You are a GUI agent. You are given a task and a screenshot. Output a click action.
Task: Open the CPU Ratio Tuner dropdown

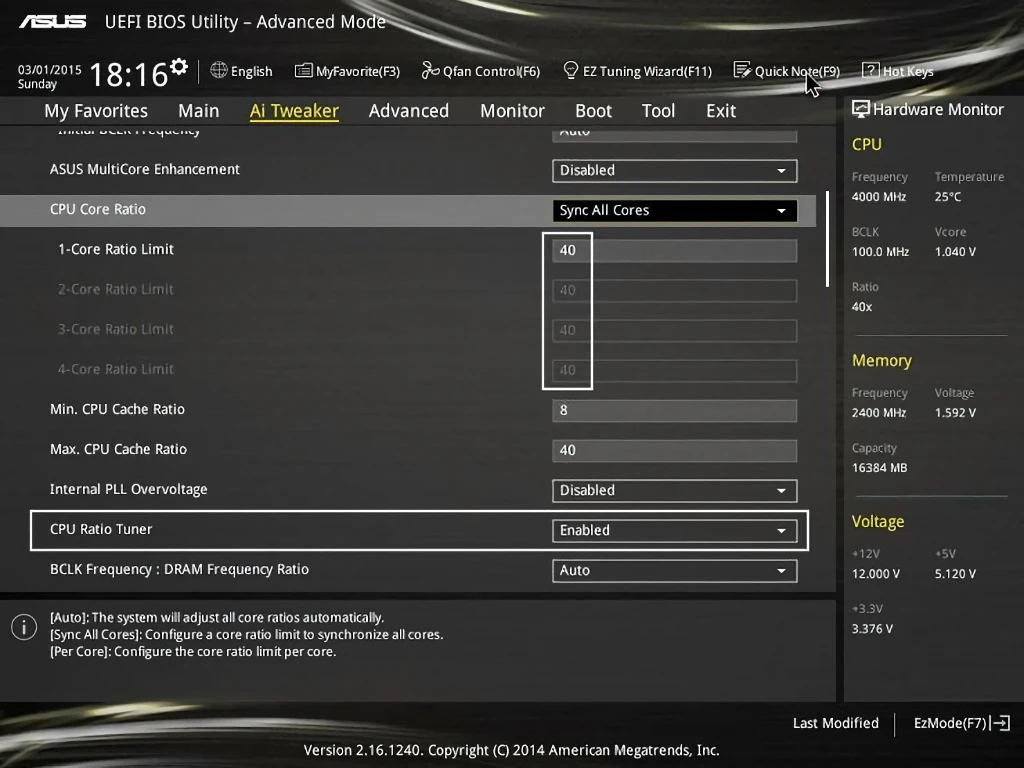pos(675,530)
